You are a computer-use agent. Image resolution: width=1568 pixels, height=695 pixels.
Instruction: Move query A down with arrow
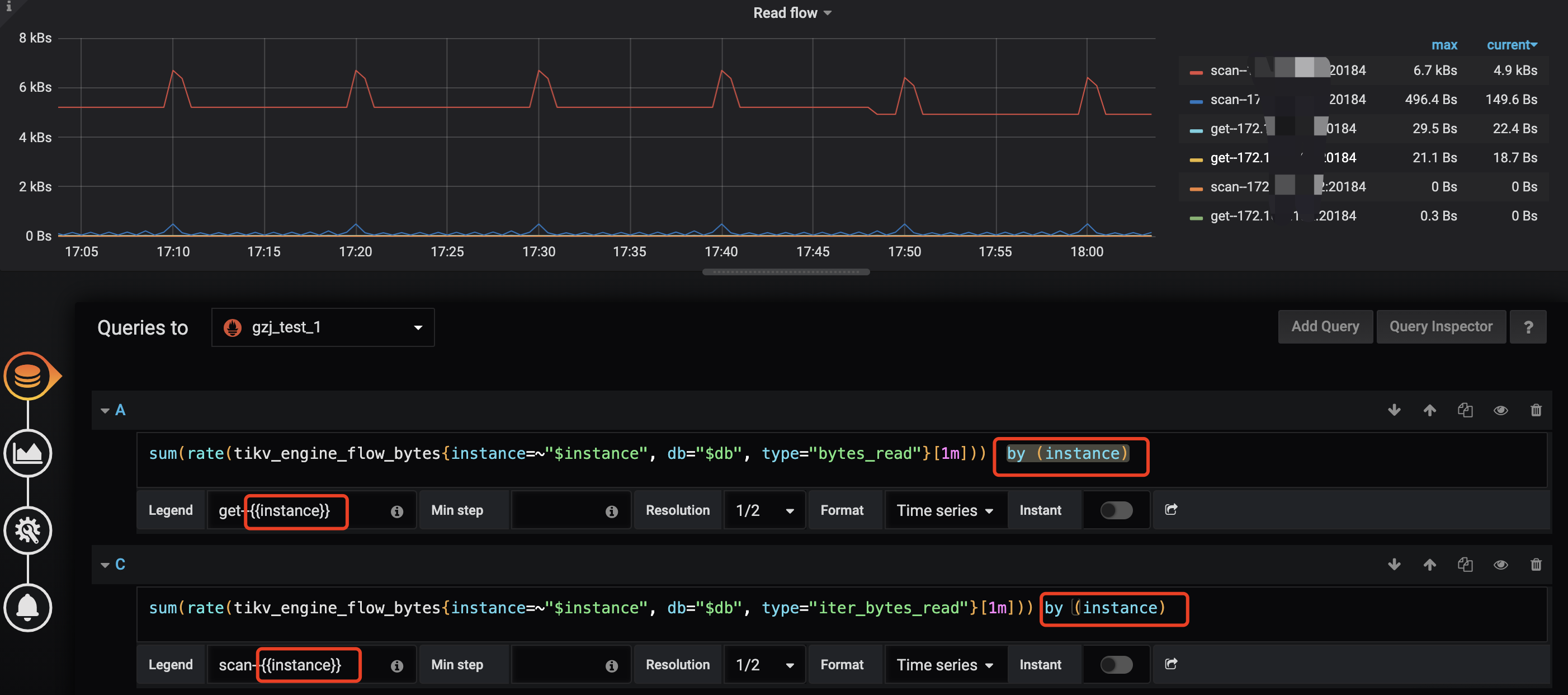click(x=1394, y=410)
